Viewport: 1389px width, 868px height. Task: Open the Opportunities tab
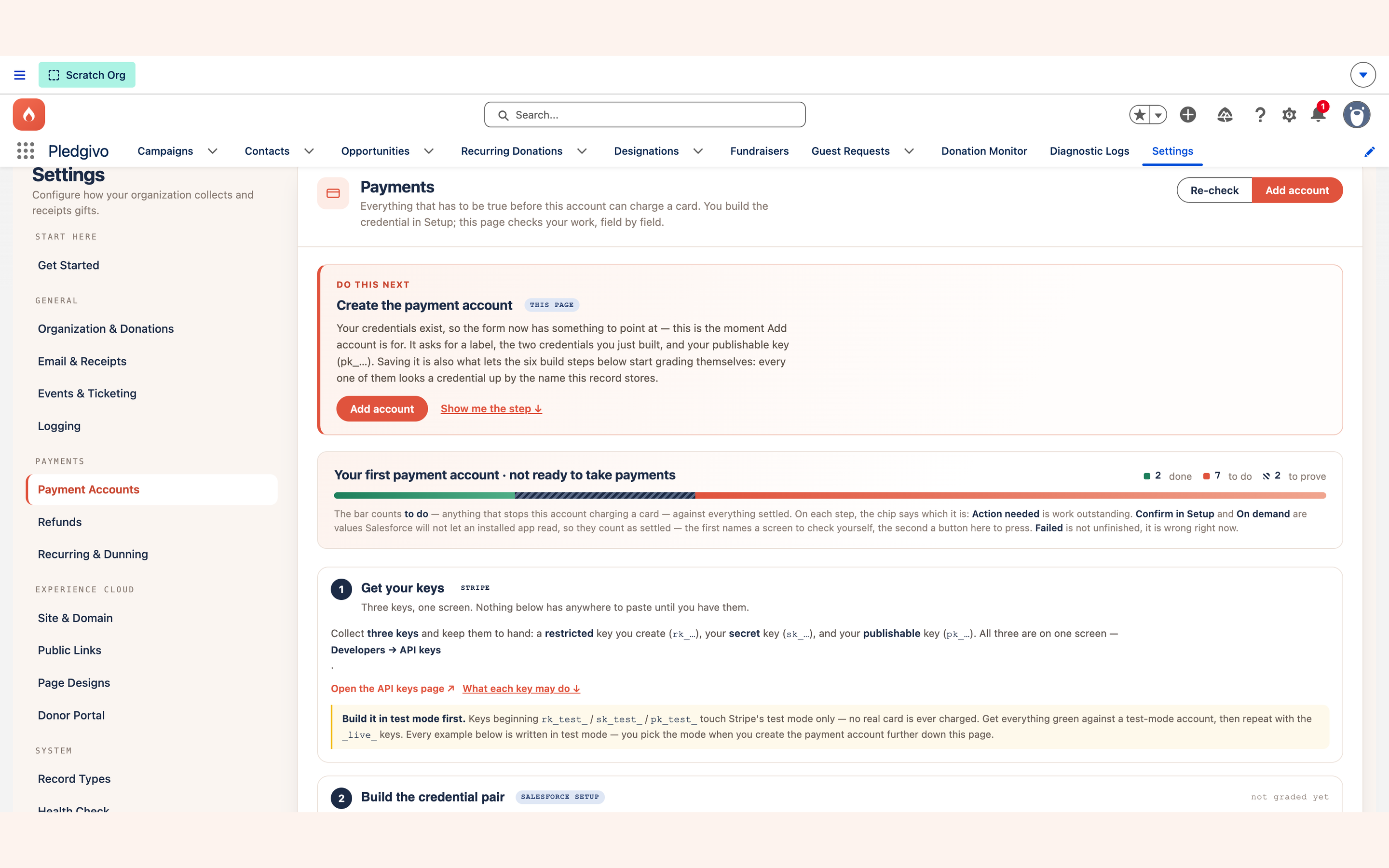click(x=375, y=151)
